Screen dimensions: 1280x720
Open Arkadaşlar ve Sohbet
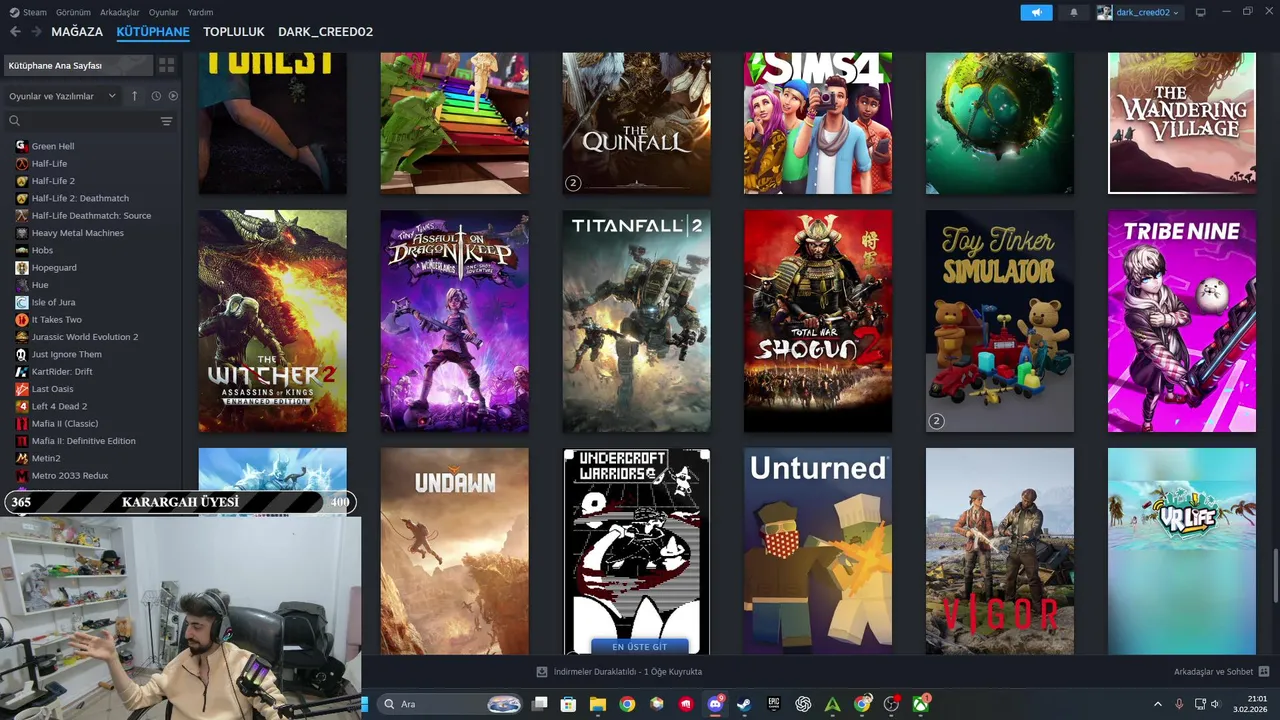1221,672
